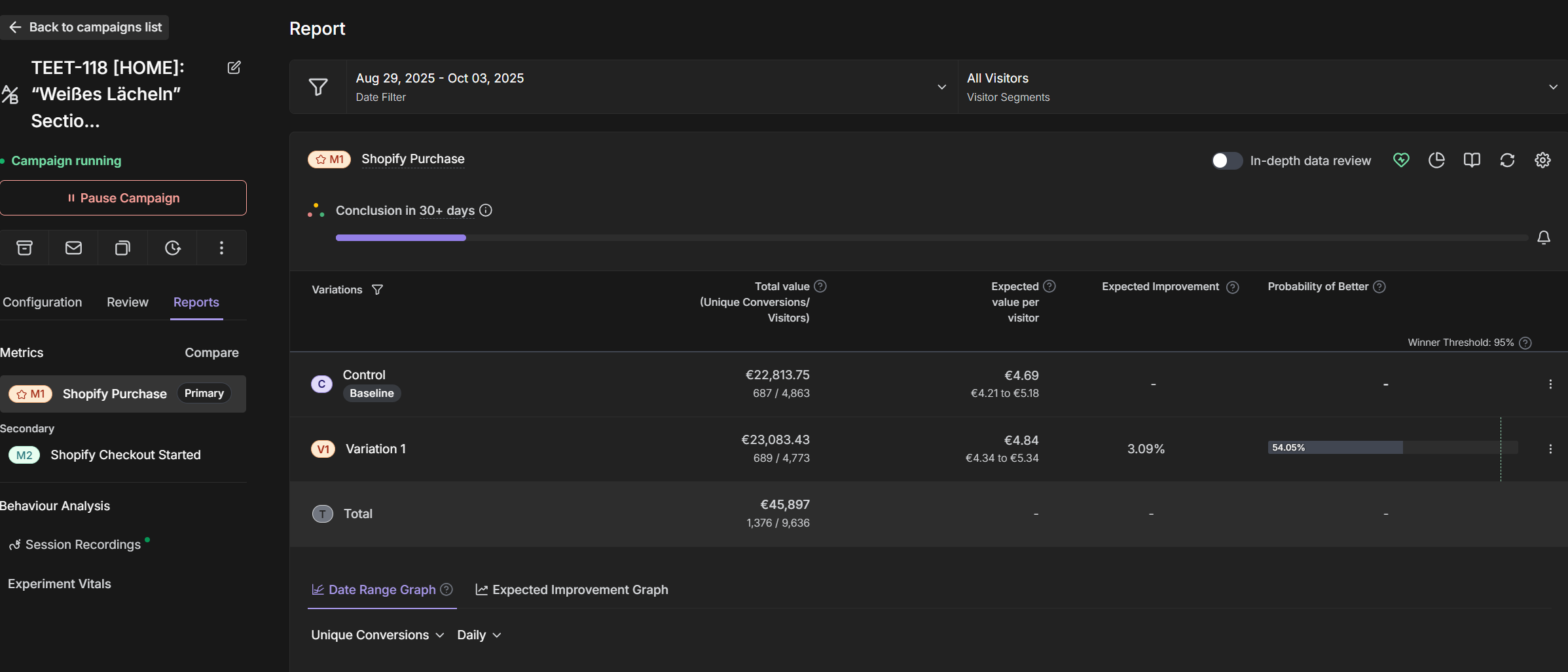The width and height of the screenshot is (1568, 672).
Task: Enable In-depth data review
Action: tap(1226, 160)
